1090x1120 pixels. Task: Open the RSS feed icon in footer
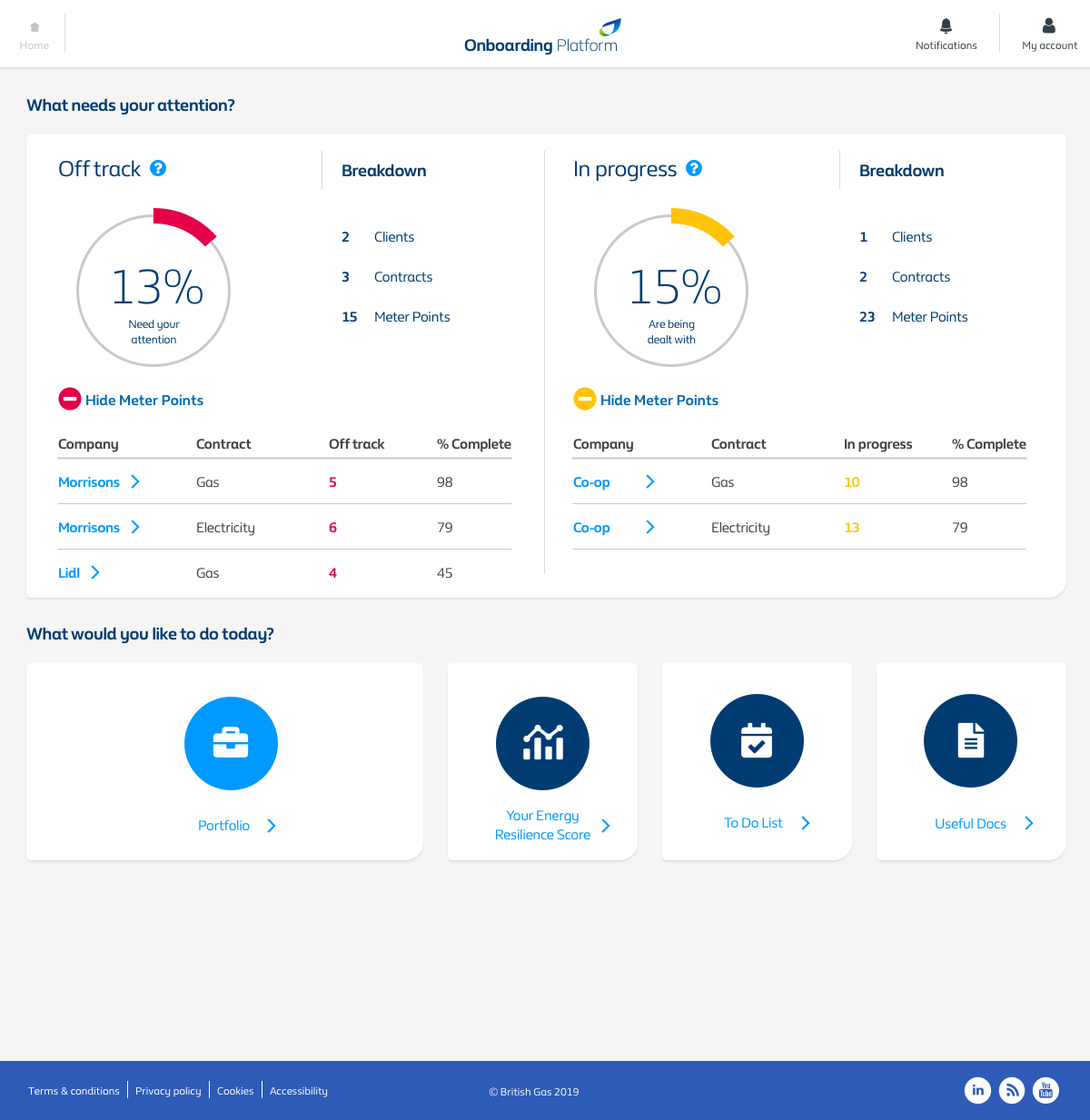1012,1090
